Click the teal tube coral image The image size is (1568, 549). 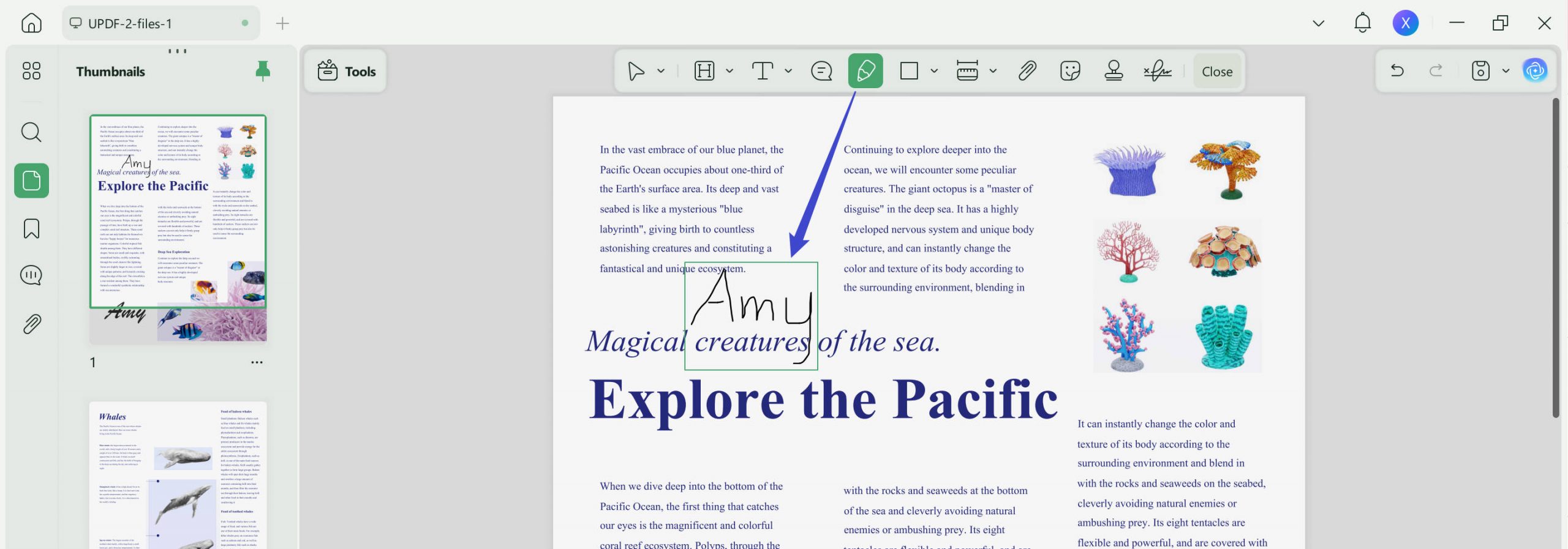pyautogui.click(x=1224, y=336)
